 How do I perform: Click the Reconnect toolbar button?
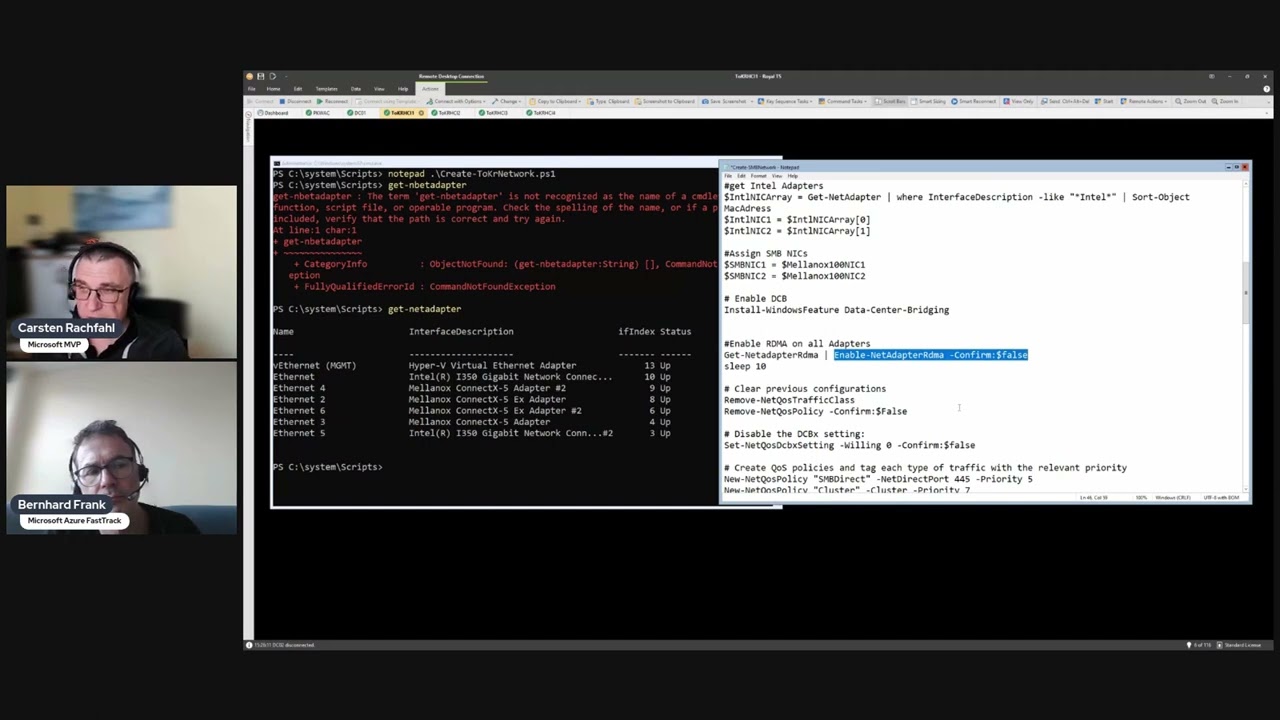pyautogui.click(x=332, y=101)
